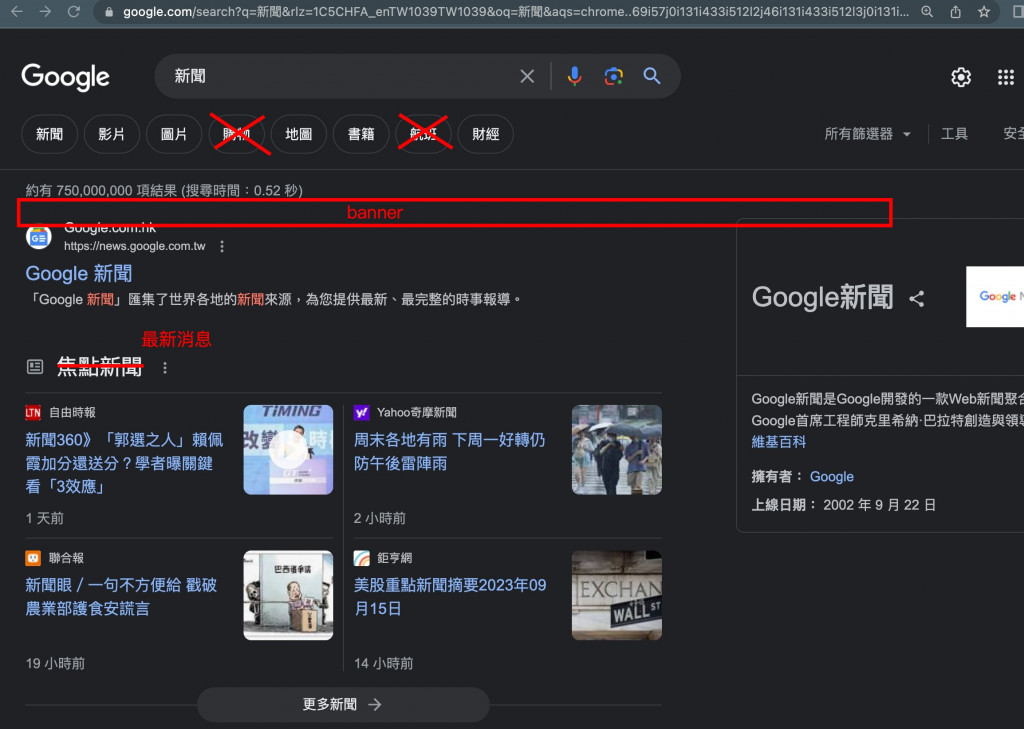1024x729 pixels.
Task: Click the 更多新聞 button
Action: pos(343,704)
